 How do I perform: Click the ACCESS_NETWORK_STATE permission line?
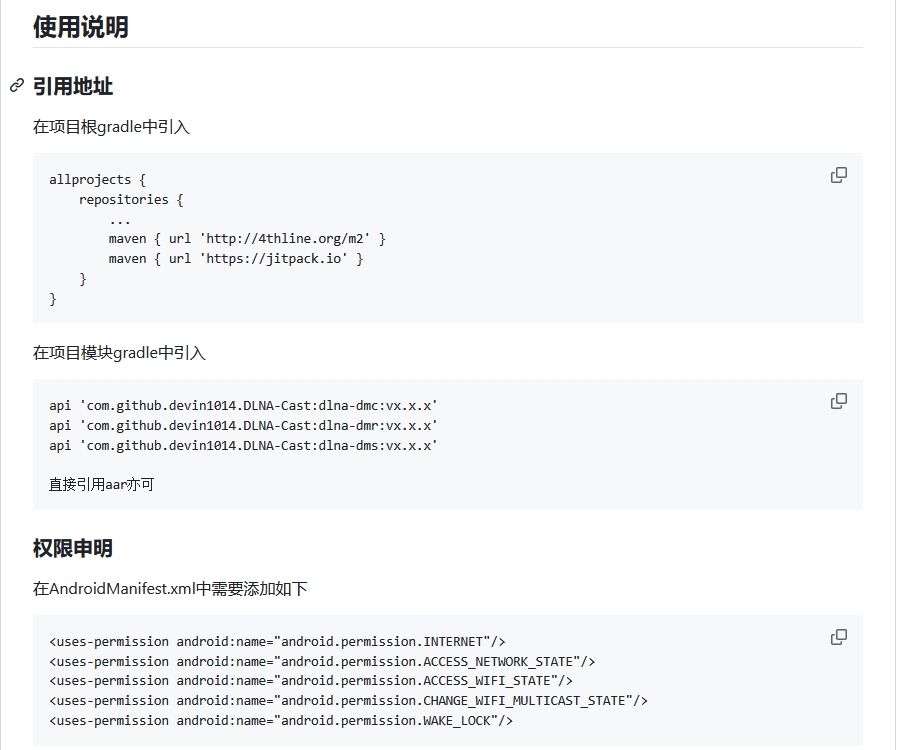click(322, 661)
